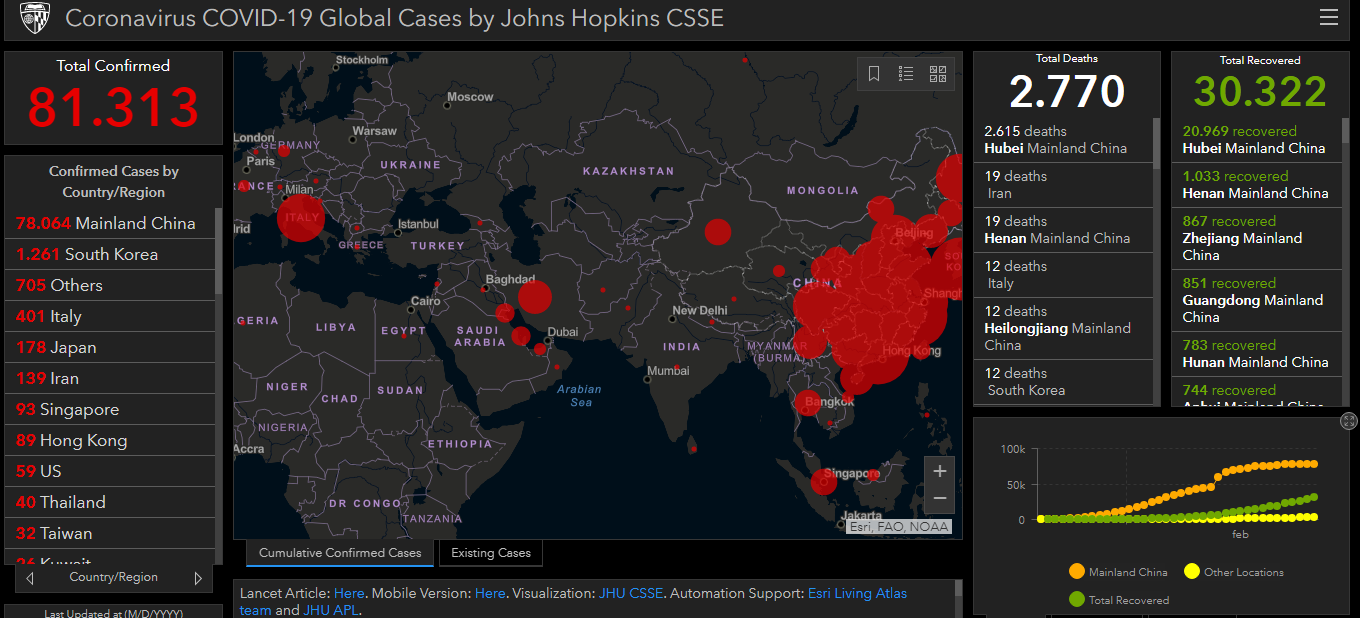
Task: Select 2.615 deaths Hubei entry
Action: (x=1063, y=140)
